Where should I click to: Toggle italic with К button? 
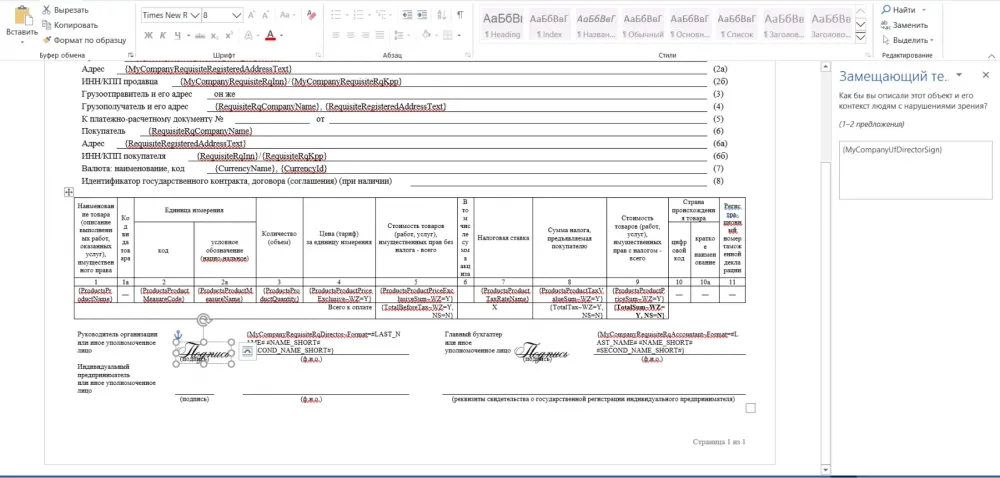163,35
